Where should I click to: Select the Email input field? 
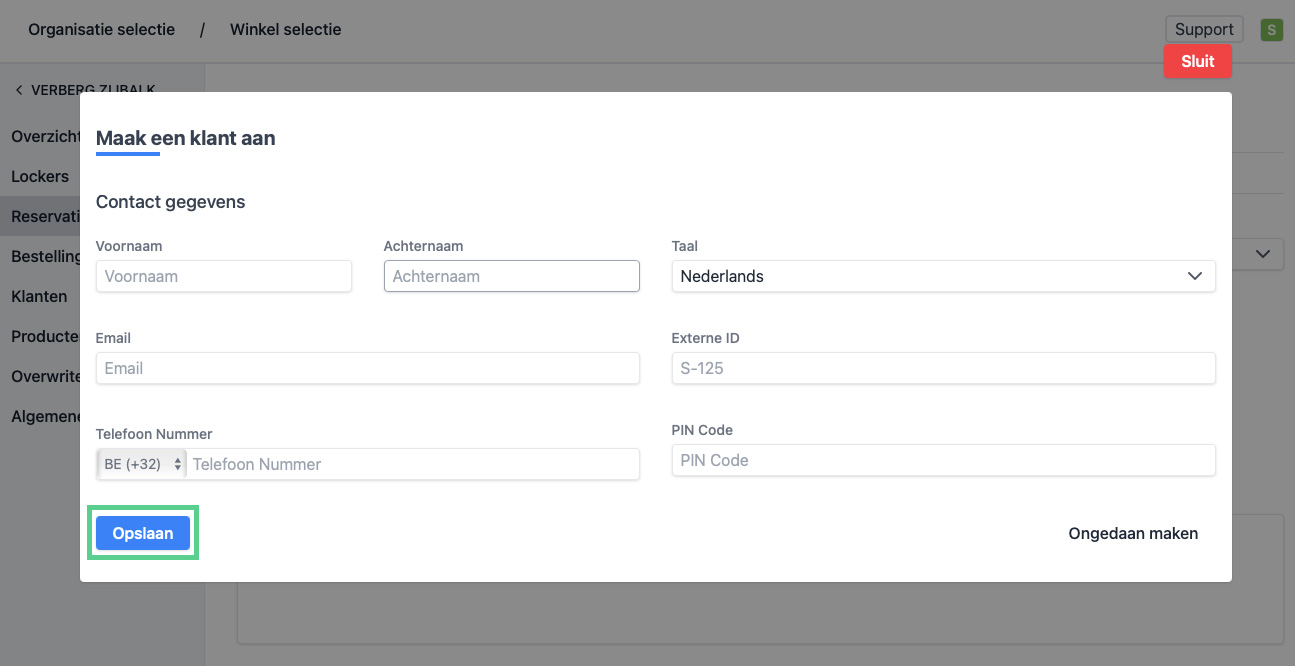pos(367,368)
